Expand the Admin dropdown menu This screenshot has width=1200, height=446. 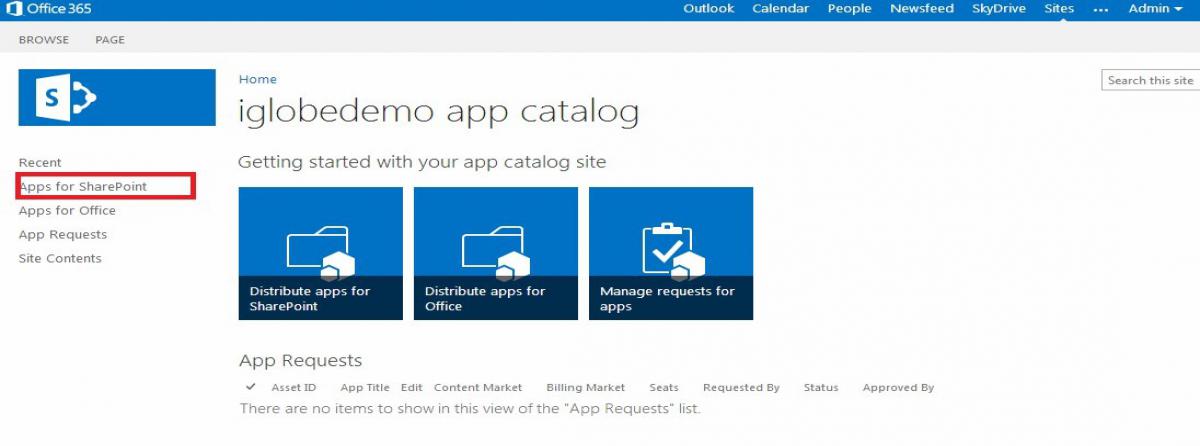pos(1155,9)
